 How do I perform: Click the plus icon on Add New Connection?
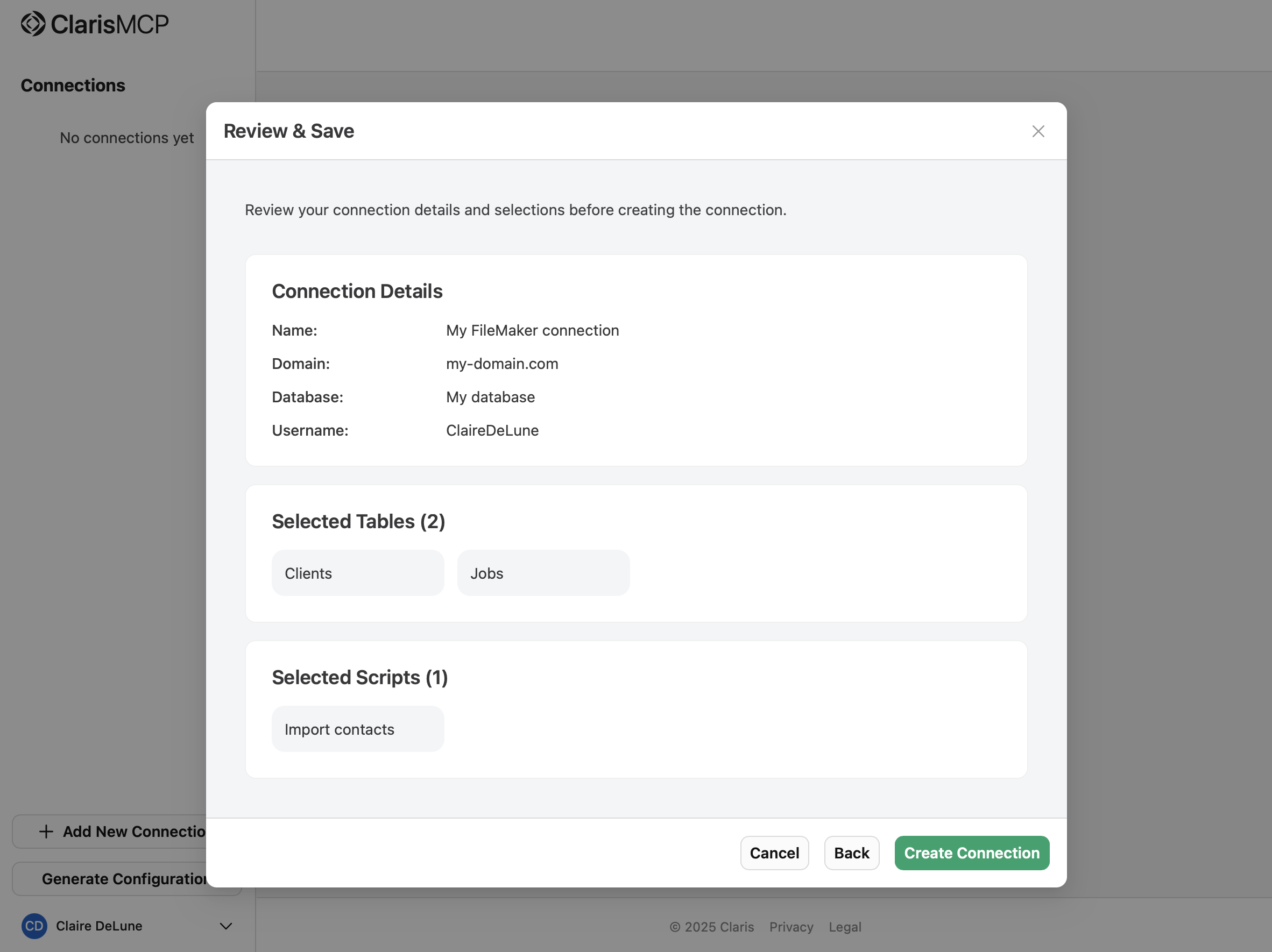47,832
